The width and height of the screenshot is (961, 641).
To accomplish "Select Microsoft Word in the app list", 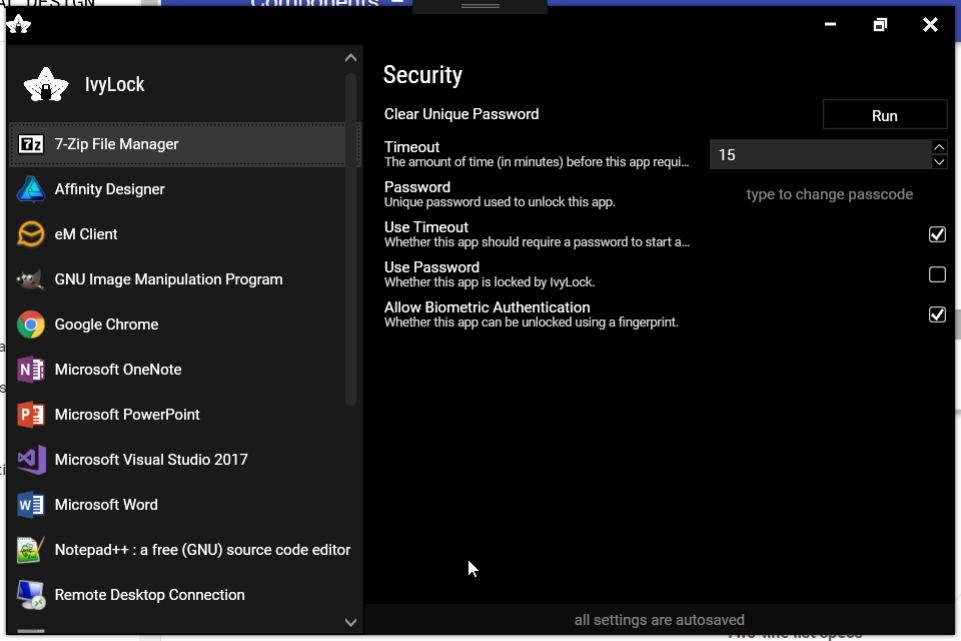I will (106, 505).
